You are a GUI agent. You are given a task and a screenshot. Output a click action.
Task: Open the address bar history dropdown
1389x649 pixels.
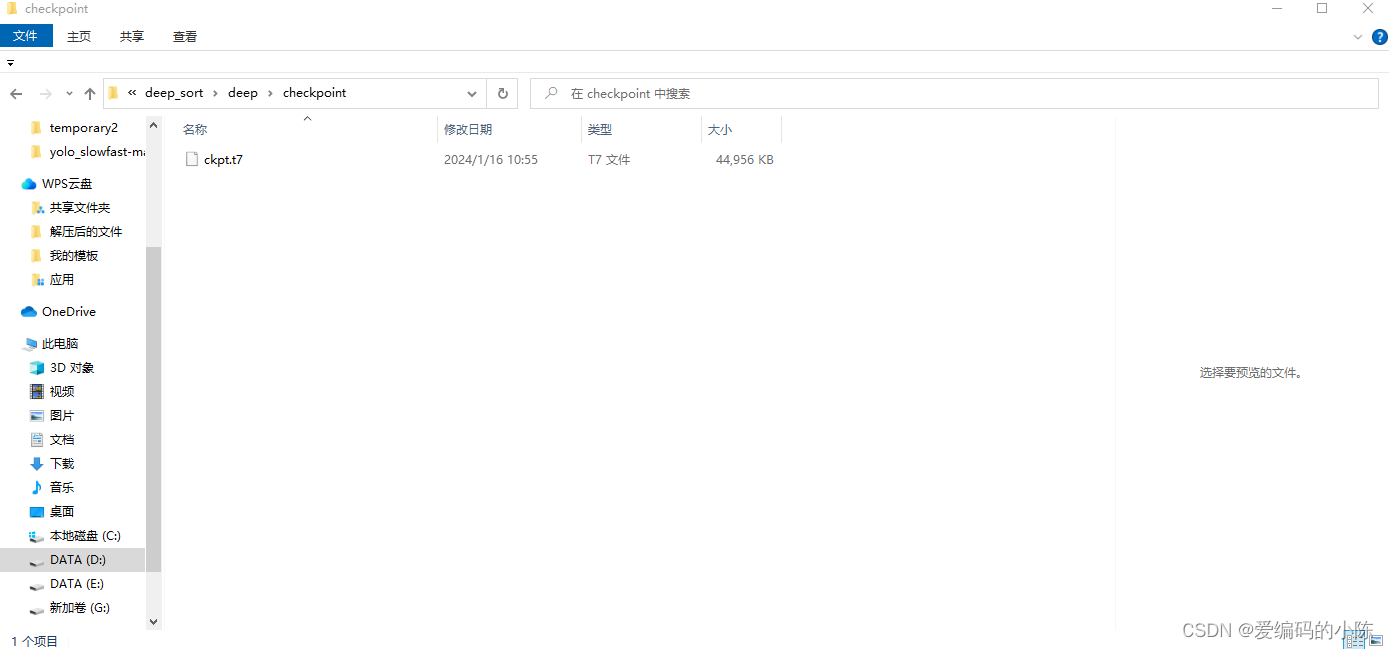[x=471, y=93]
